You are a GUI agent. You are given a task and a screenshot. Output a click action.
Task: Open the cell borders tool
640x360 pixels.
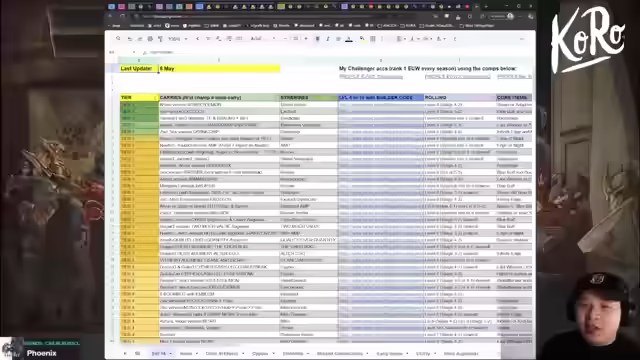click(372, 39)
